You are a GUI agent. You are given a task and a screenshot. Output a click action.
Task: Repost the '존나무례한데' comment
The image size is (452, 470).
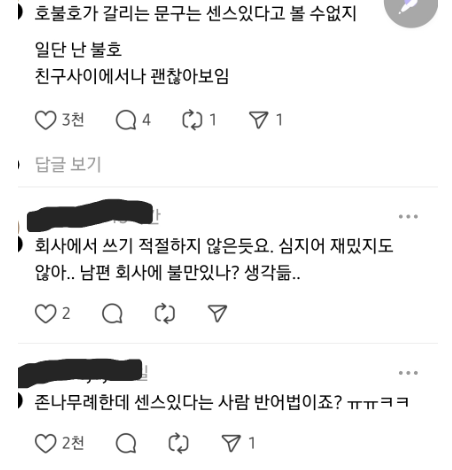pos(178,443)
